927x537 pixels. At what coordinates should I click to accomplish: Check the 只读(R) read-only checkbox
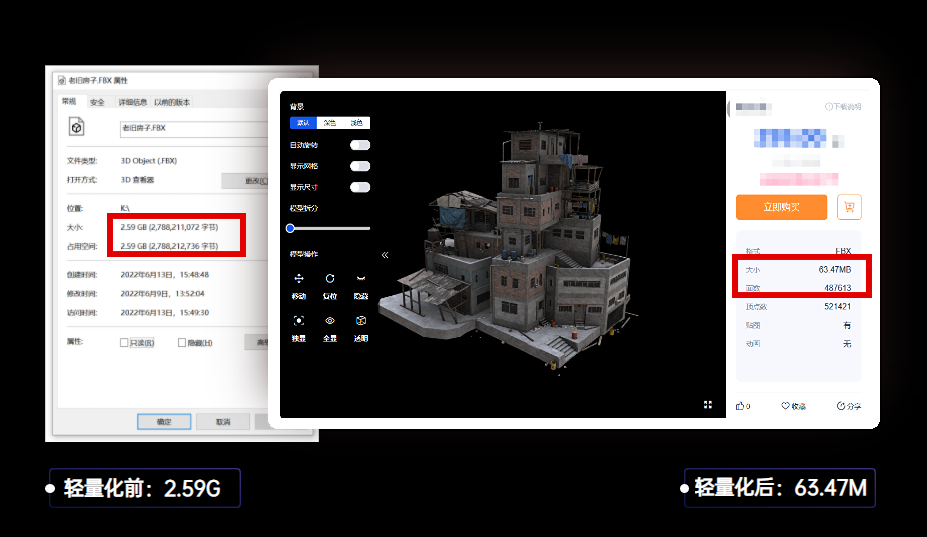[124, 342]
